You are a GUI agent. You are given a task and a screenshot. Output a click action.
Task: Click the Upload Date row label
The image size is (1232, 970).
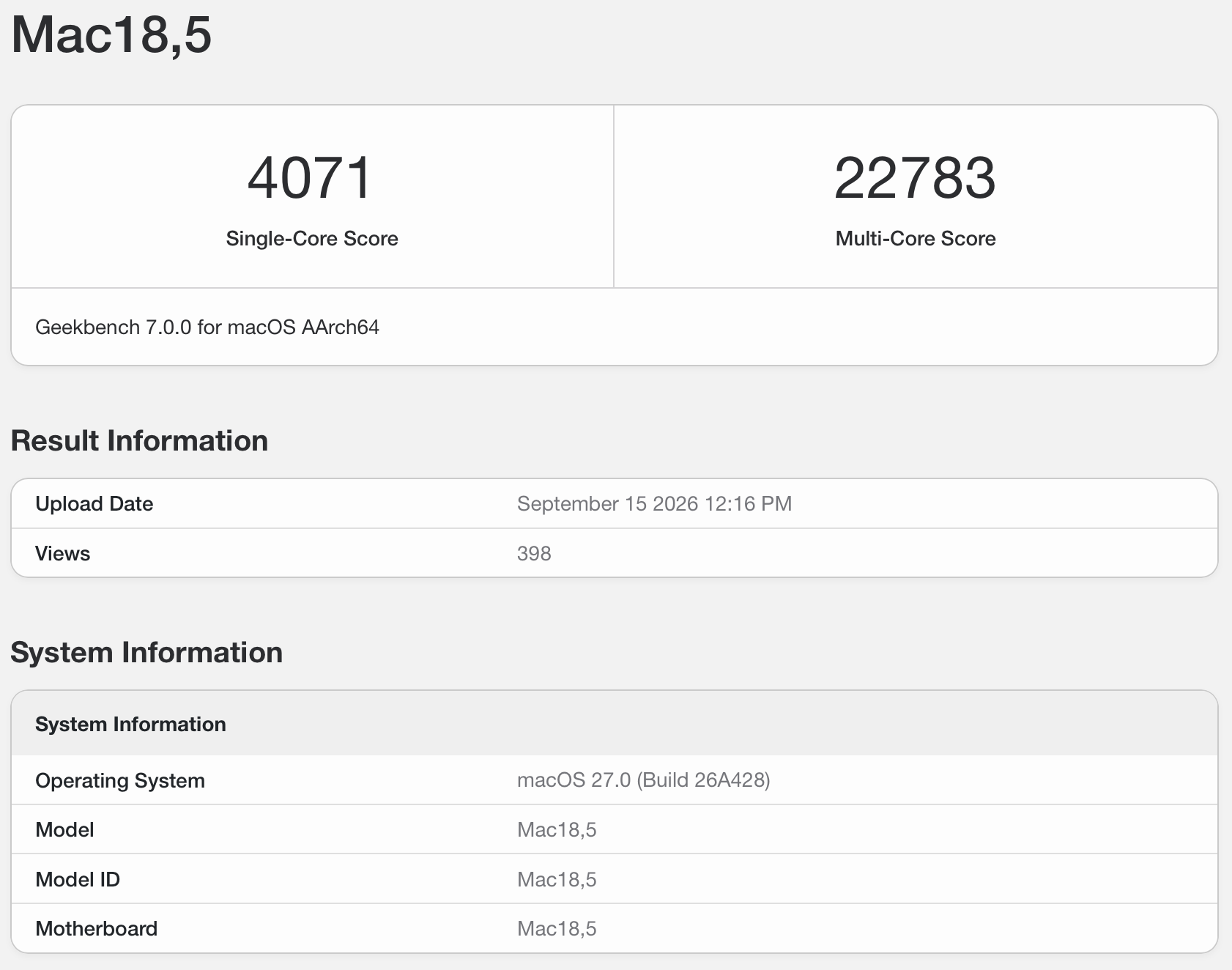tap(94, 504)
